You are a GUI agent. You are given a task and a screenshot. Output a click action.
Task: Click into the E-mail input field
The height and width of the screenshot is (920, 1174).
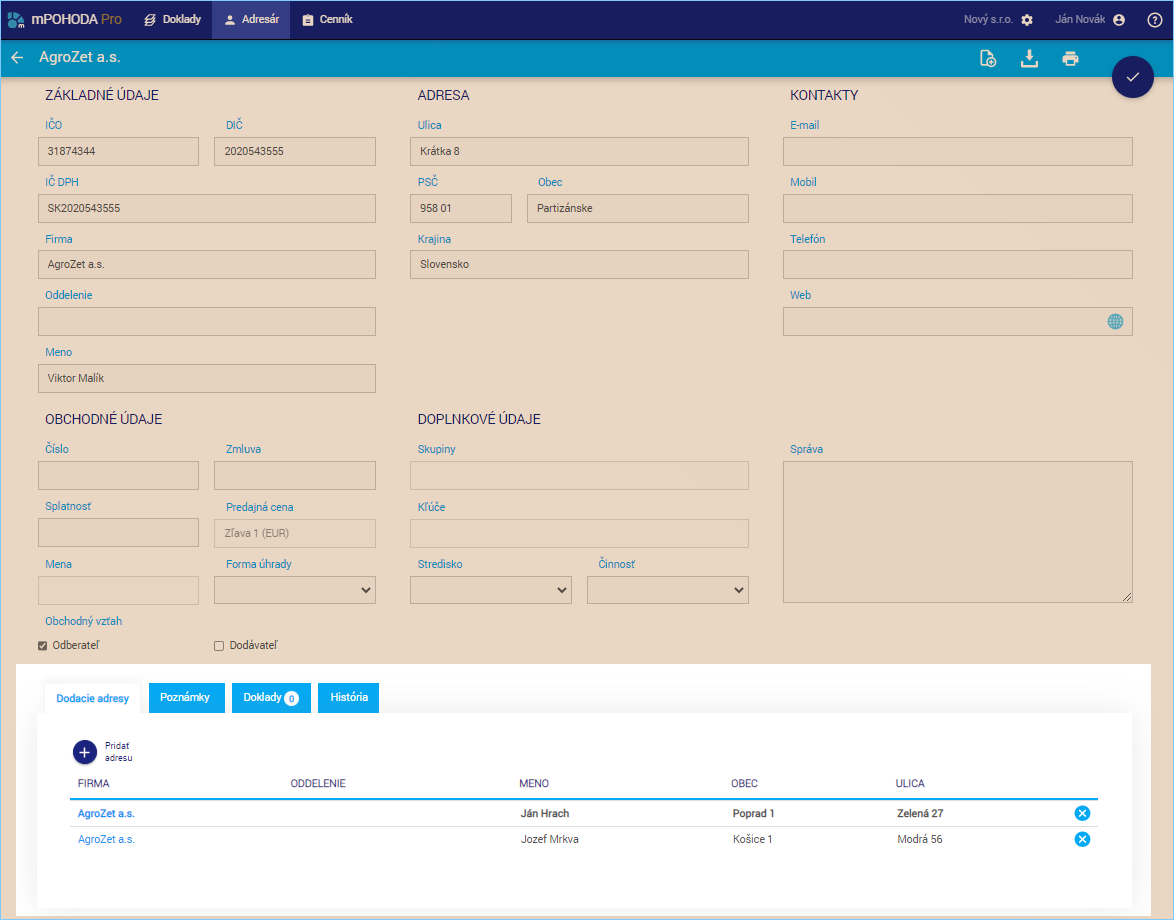tap(957, 151)
